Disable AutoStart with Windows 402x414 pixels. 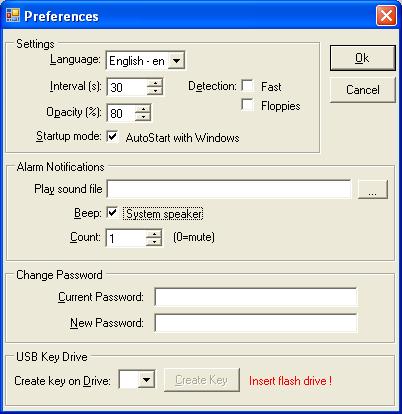(x=113, y=136)
